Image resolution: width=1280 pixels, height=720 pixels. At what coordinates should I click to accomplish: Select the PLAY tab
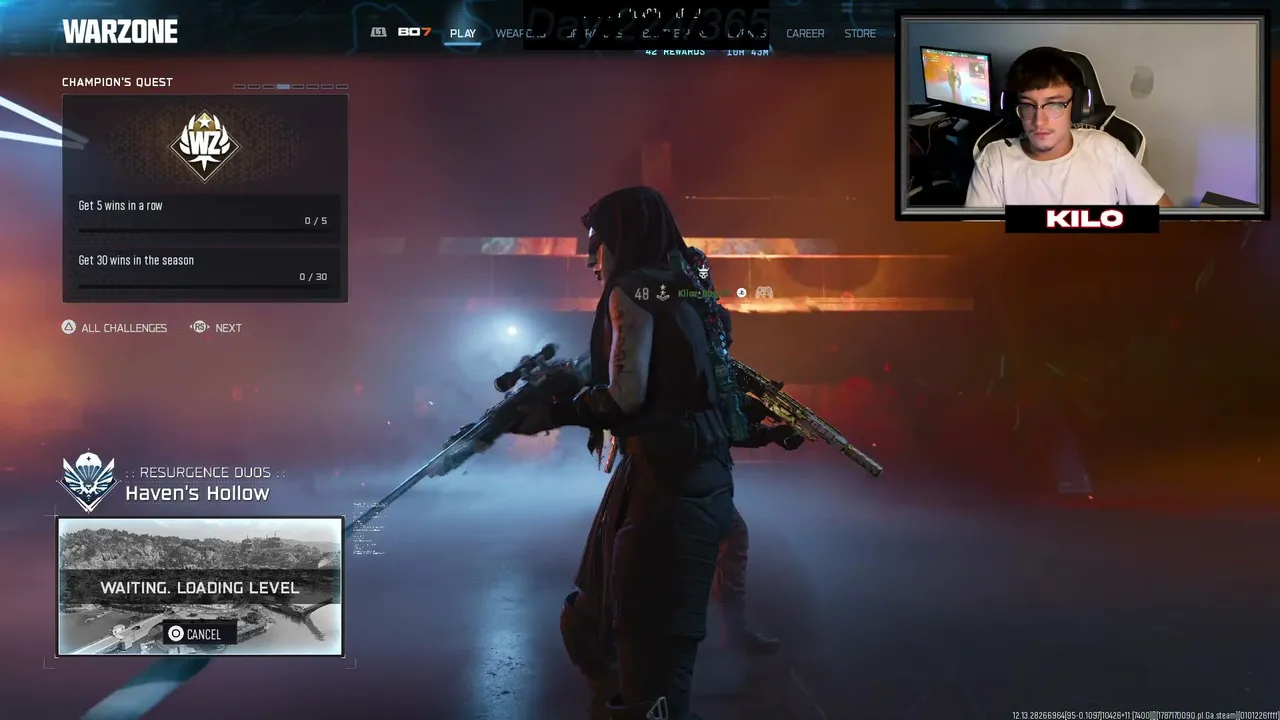tap(463, 33)
